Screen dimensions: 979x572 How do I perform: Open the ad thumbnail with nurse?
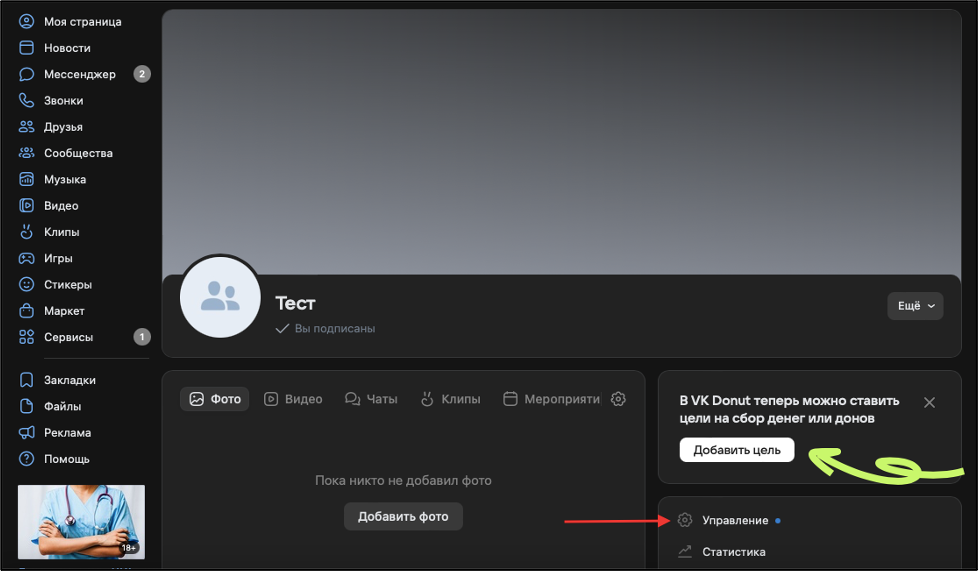(x=81, y=522)
